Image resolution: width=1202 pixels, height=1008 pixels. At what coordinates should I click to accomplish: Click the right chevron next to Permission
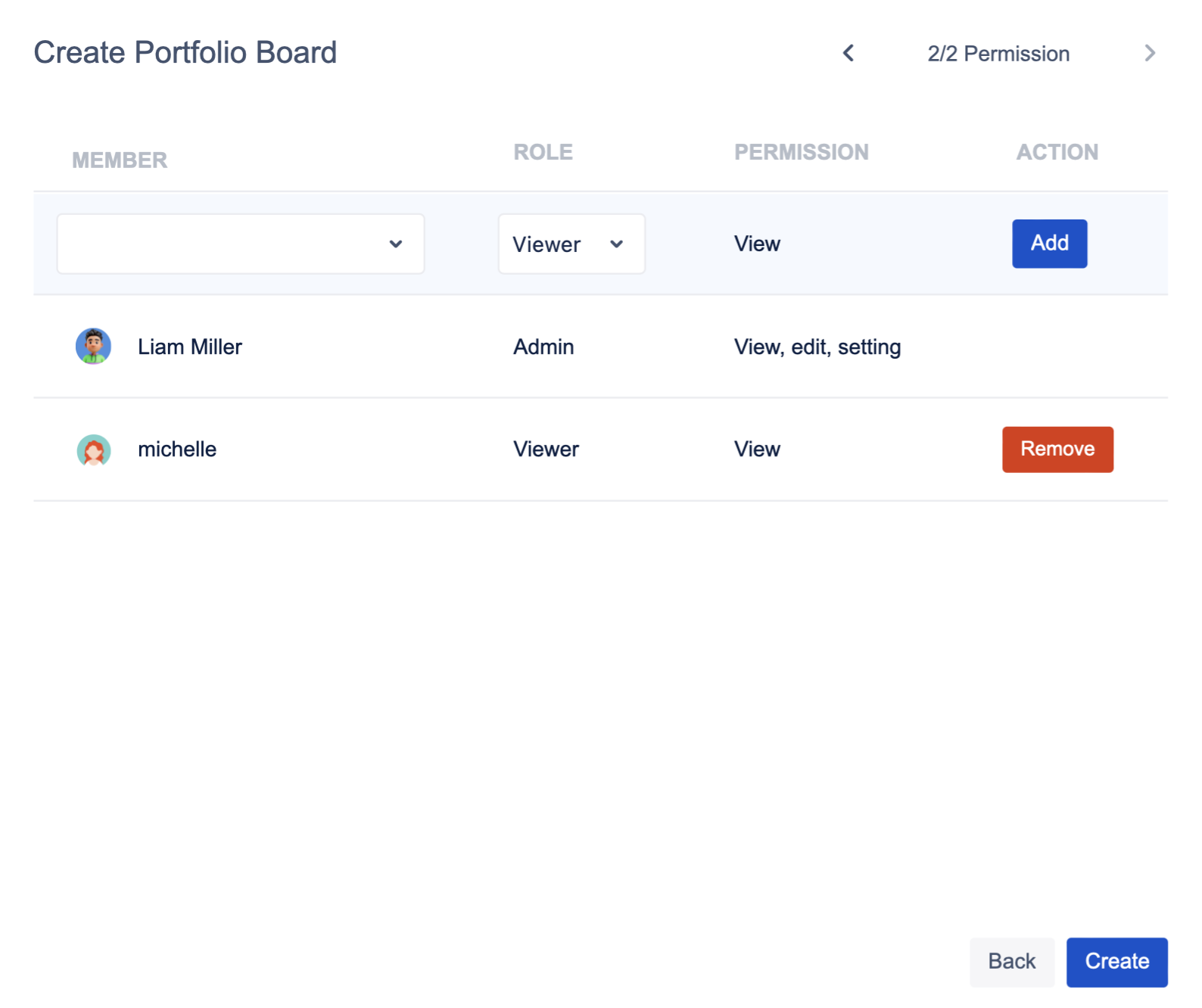(1150, 53)
